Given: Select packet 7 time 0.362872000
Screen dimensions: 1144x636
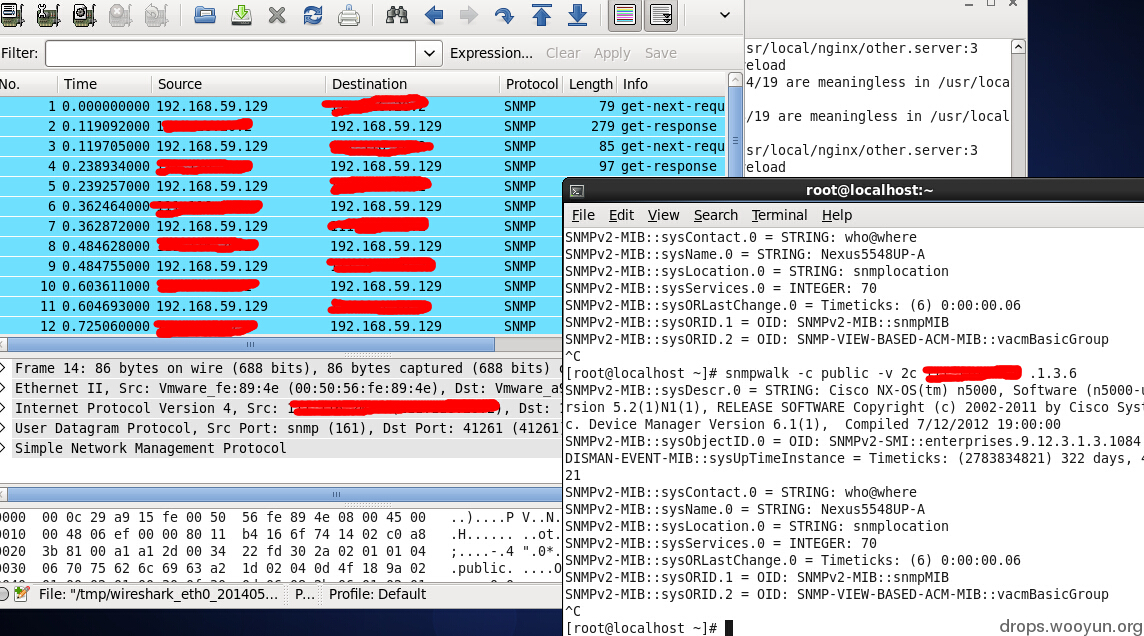Looking at the screenshot, I should [x=281, y=226].
